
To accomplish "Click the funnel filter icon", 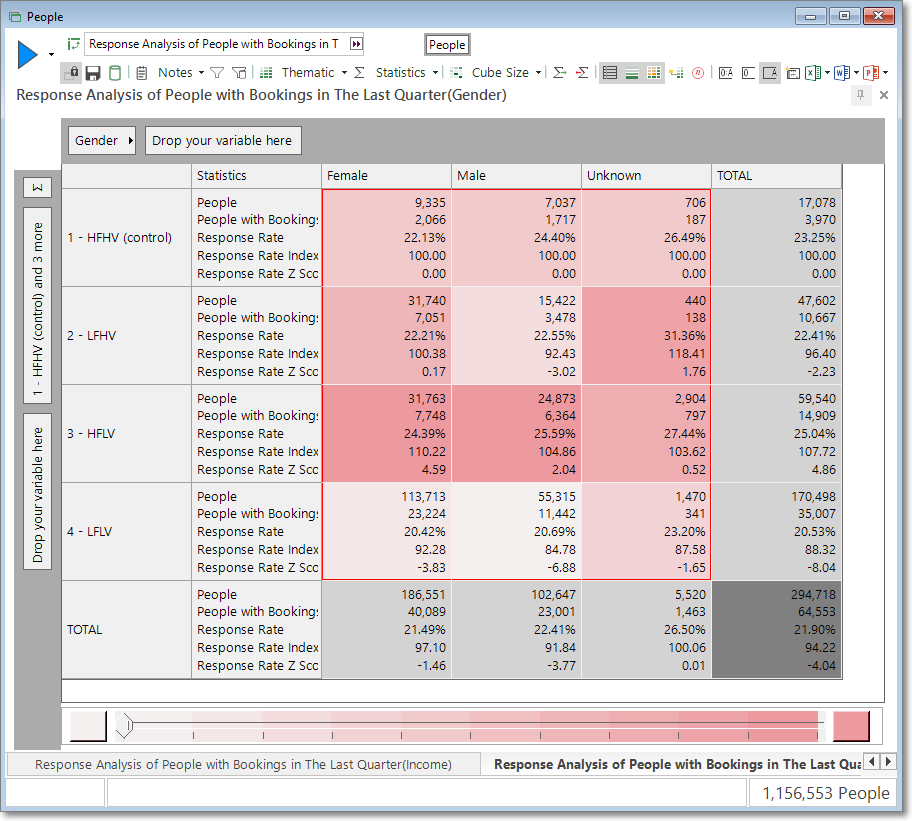I will (217, 73).
